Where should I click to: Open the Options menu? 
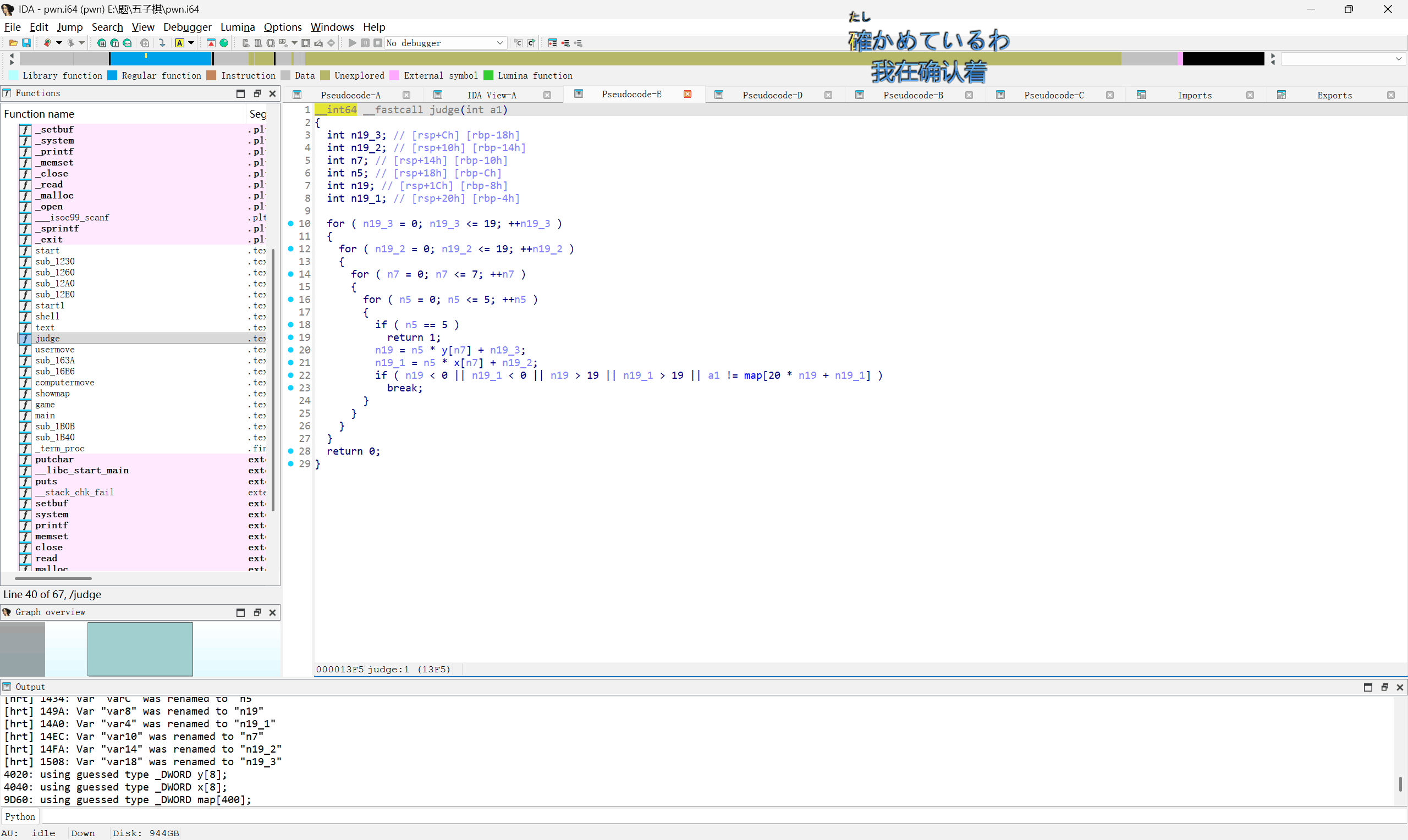283,27
